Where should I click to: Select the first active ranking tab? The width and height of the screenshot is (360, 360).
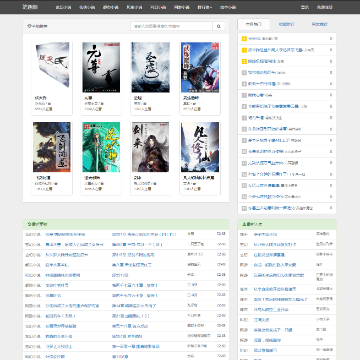tap(254, 24)
